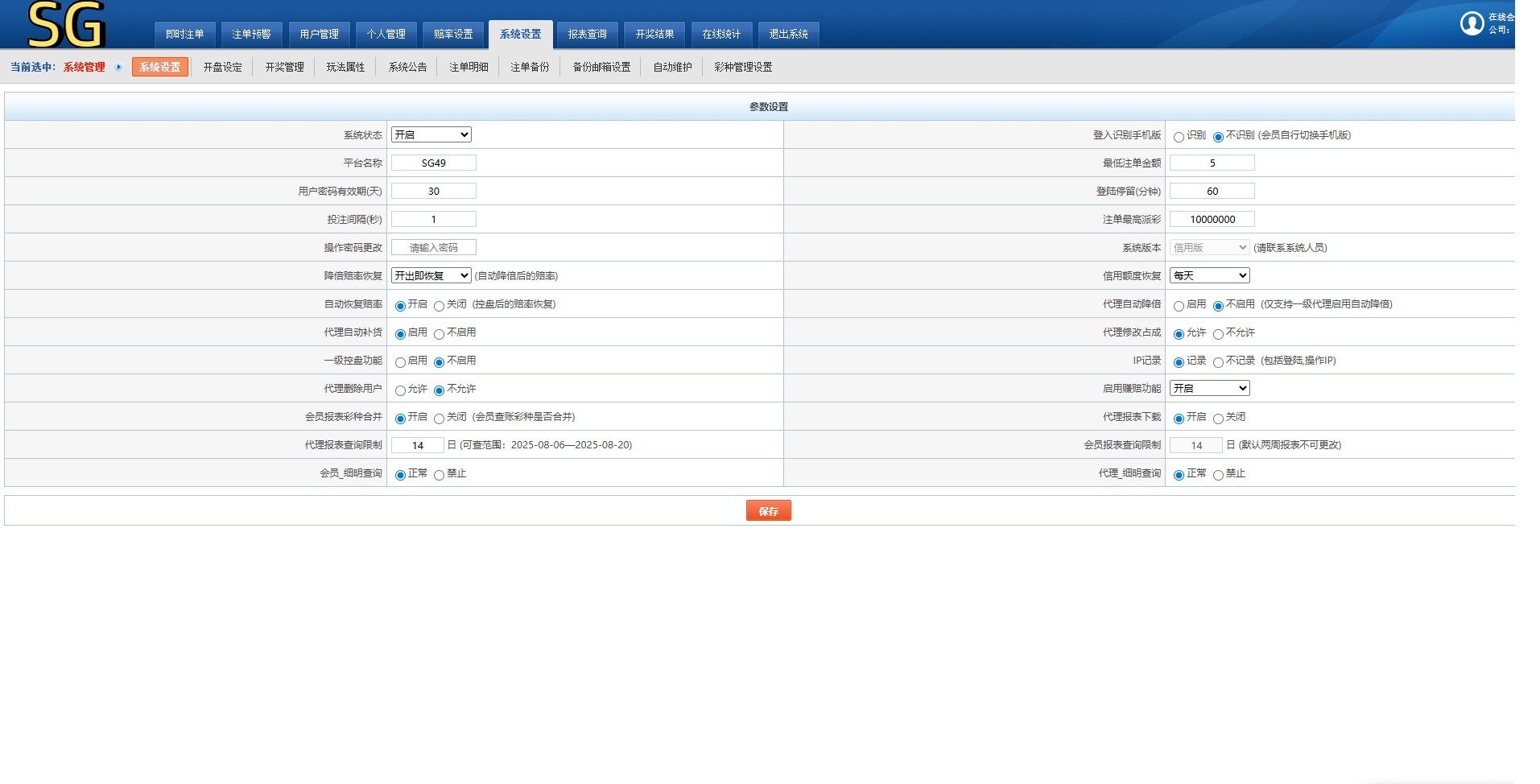Click the 注单最高派彩 input field
Image resolution: width=1540 pixels, height=784 pixels.
pyautogui.click(x=1212, y=219)
